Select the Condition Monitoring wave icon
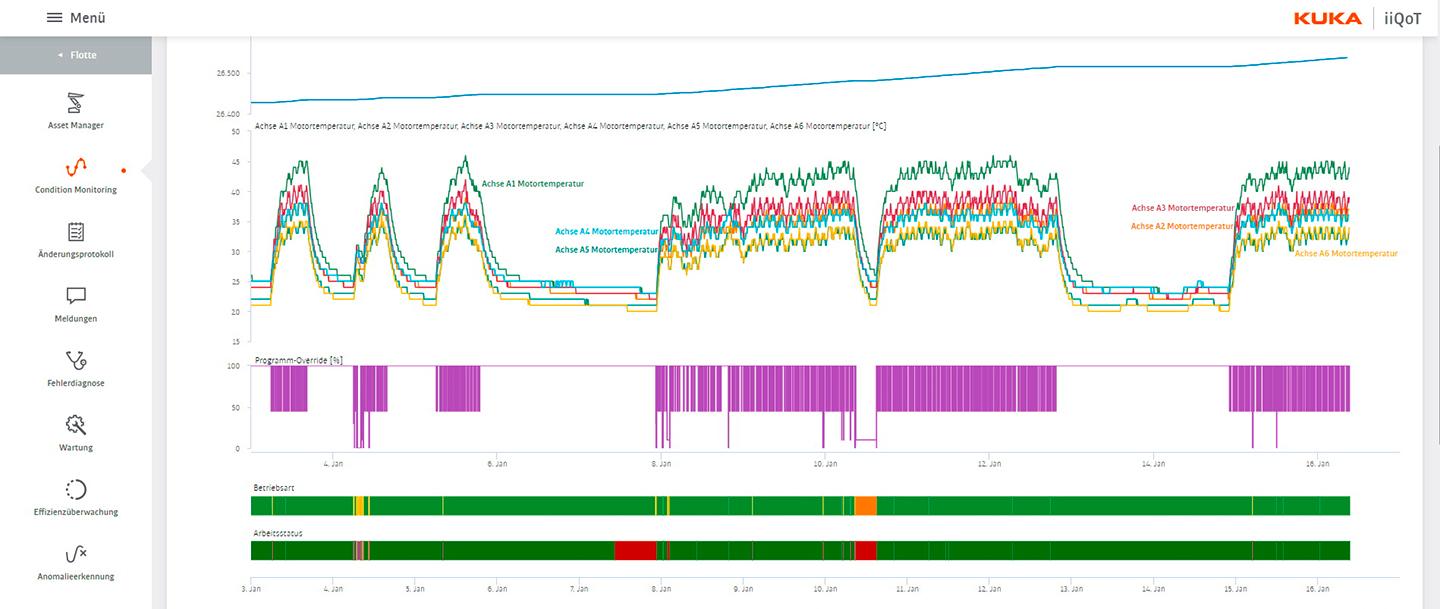This screenshot has width=1440, height=609. [x=76, y=167]
